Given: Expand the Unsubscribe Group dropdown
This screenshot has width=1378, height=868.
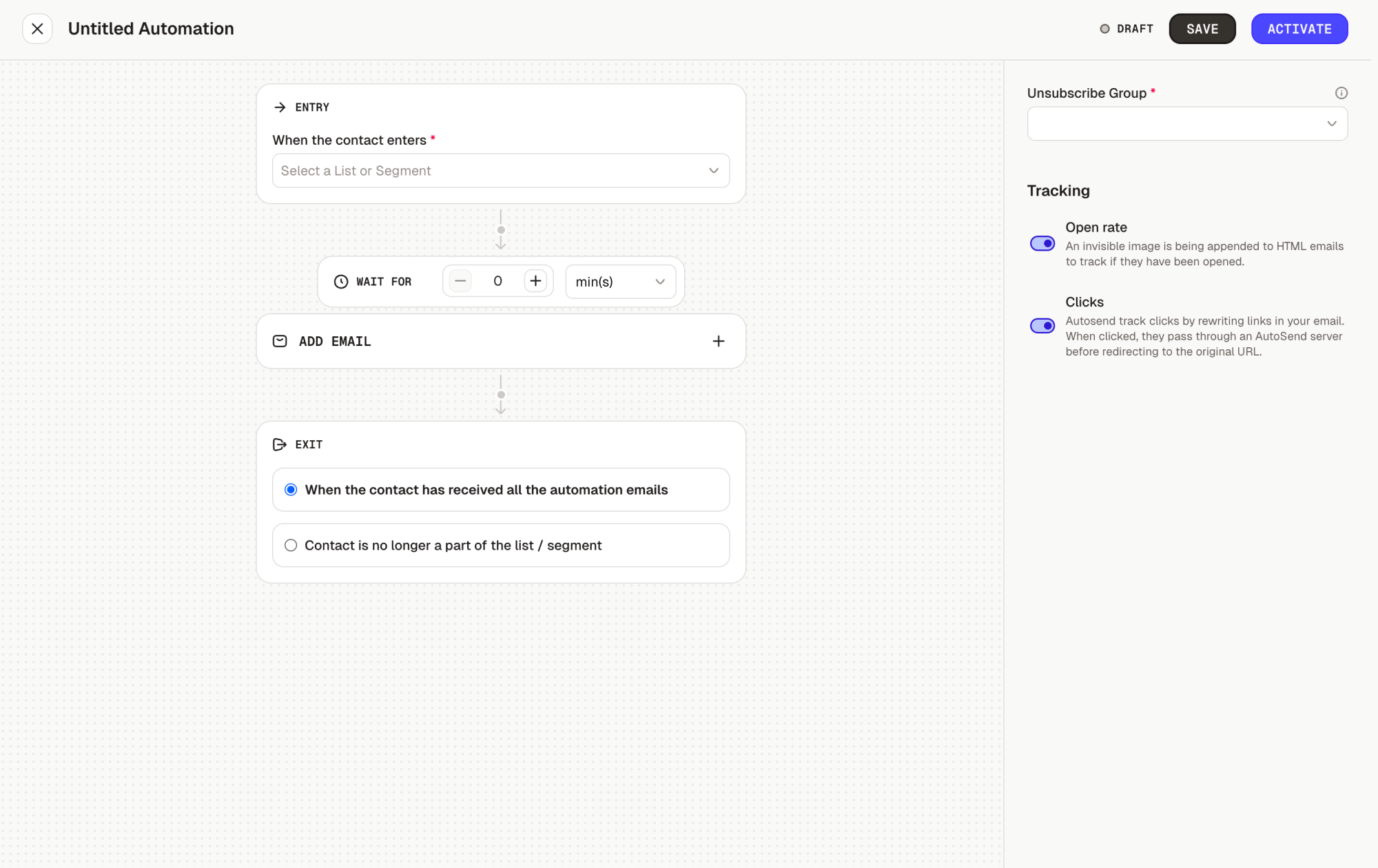Looking at the screenshot, I should [x=1186, y=124].
